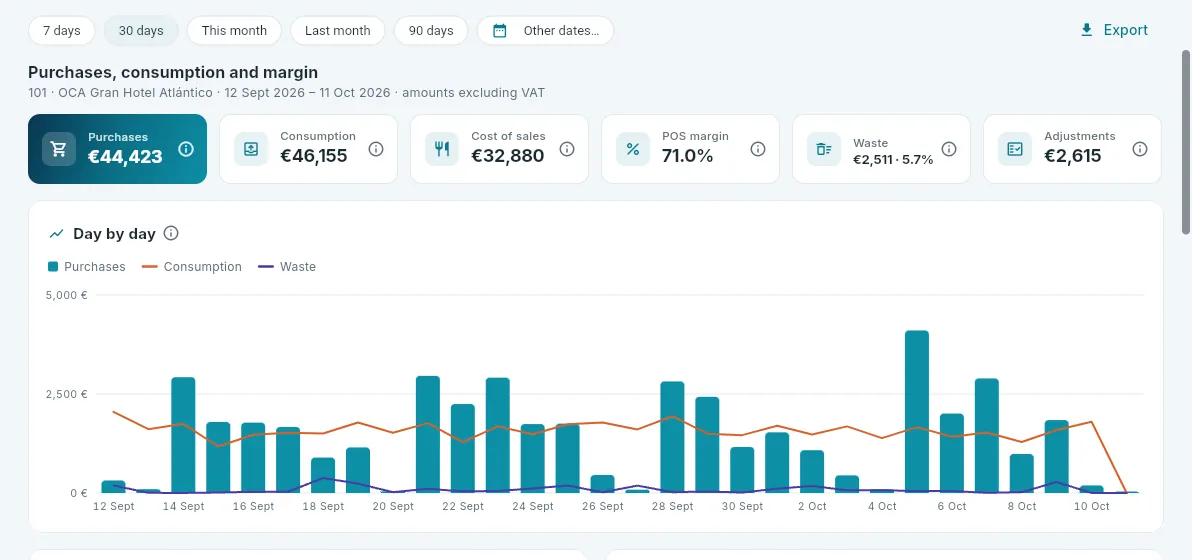The width and height of the screenshot is (1192, 560).
Task: Show info for the Waste card
Action: [x=949, y=149]
